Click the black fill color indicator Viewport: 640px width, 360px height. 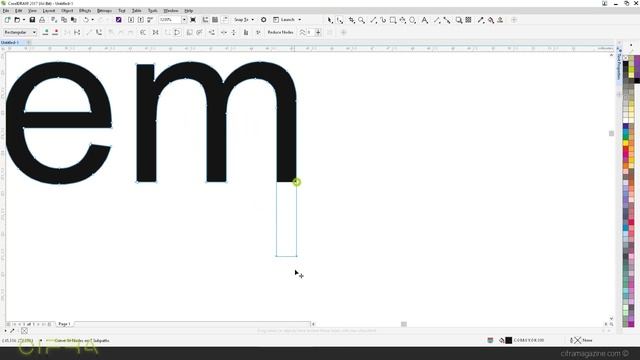point(509,340)
